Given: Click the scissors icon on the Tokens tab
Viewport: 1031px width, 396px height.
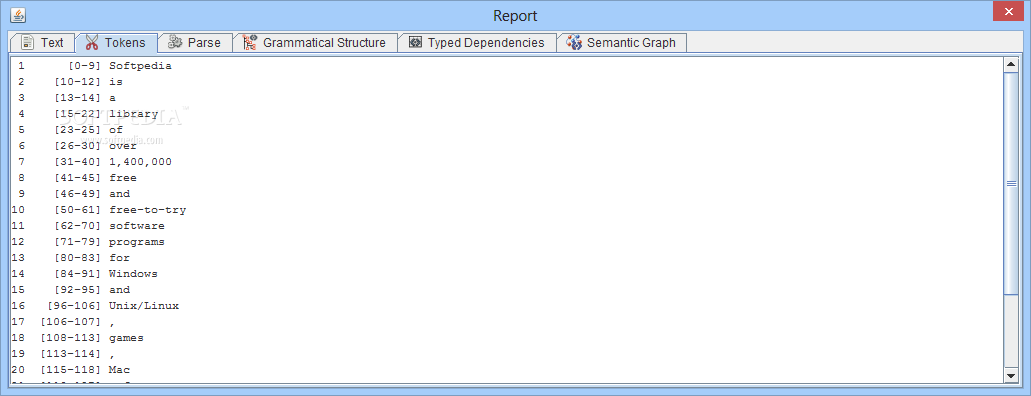Looking at the screenshot, I should click(x=91, y=43).
